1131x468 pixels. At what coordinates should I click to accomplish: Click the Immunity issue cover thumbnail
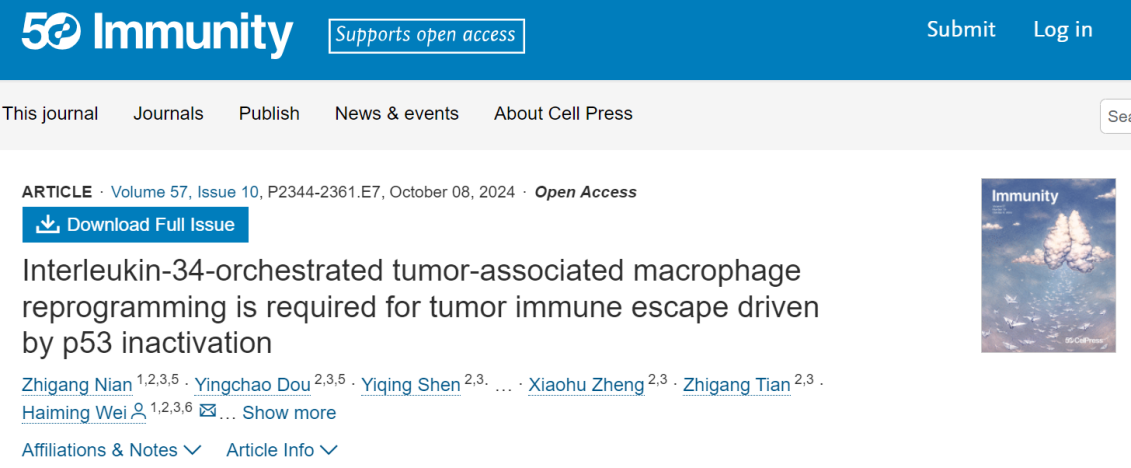(x=1048, y=265)
